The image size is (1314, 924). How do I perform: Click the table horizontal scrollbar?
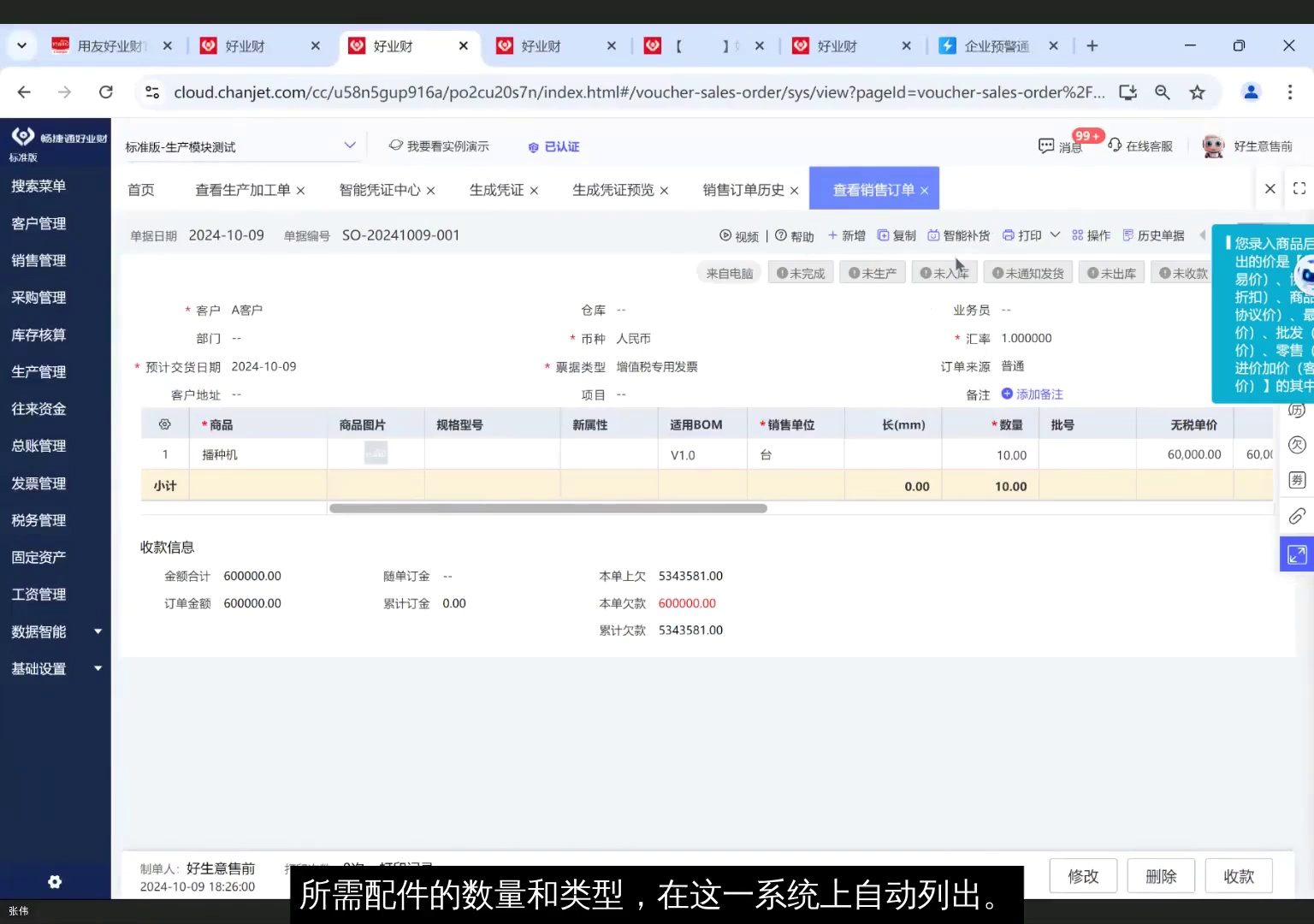(547, 507)
